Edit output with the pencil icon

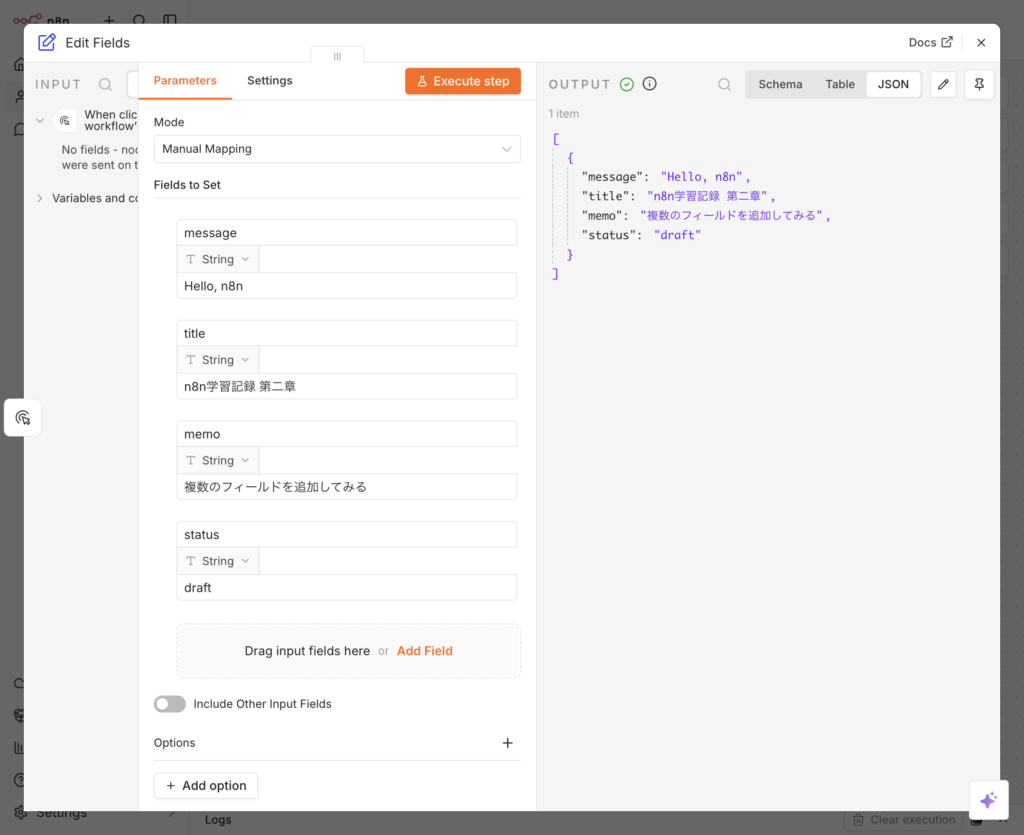pyautogui.click(x=943, y=84)
